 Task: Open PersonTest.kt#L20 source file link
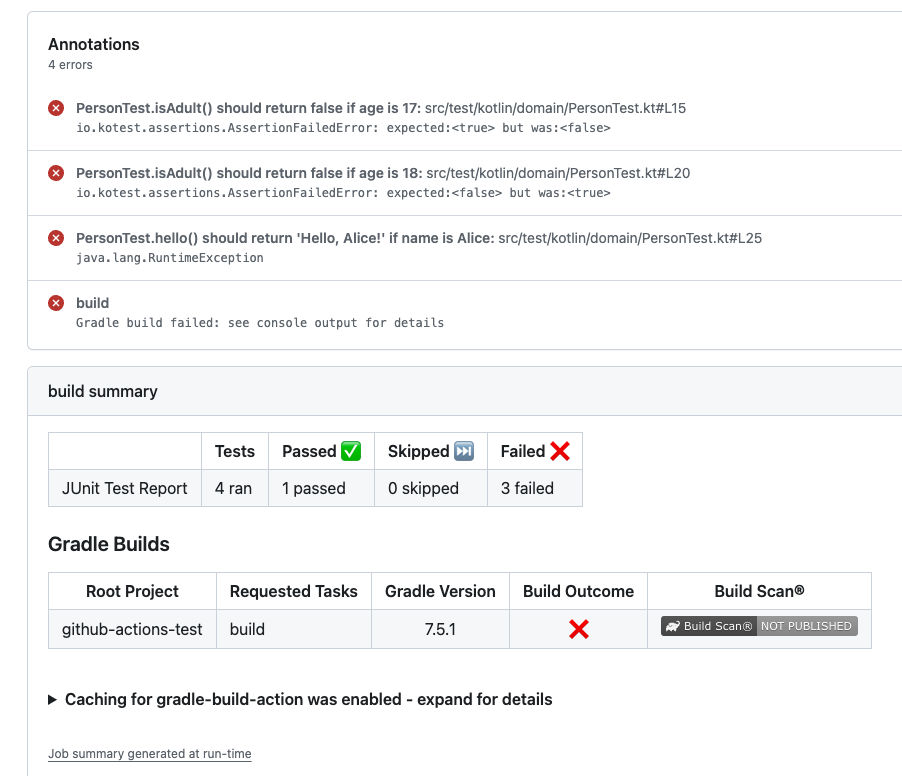click(558, 173)
